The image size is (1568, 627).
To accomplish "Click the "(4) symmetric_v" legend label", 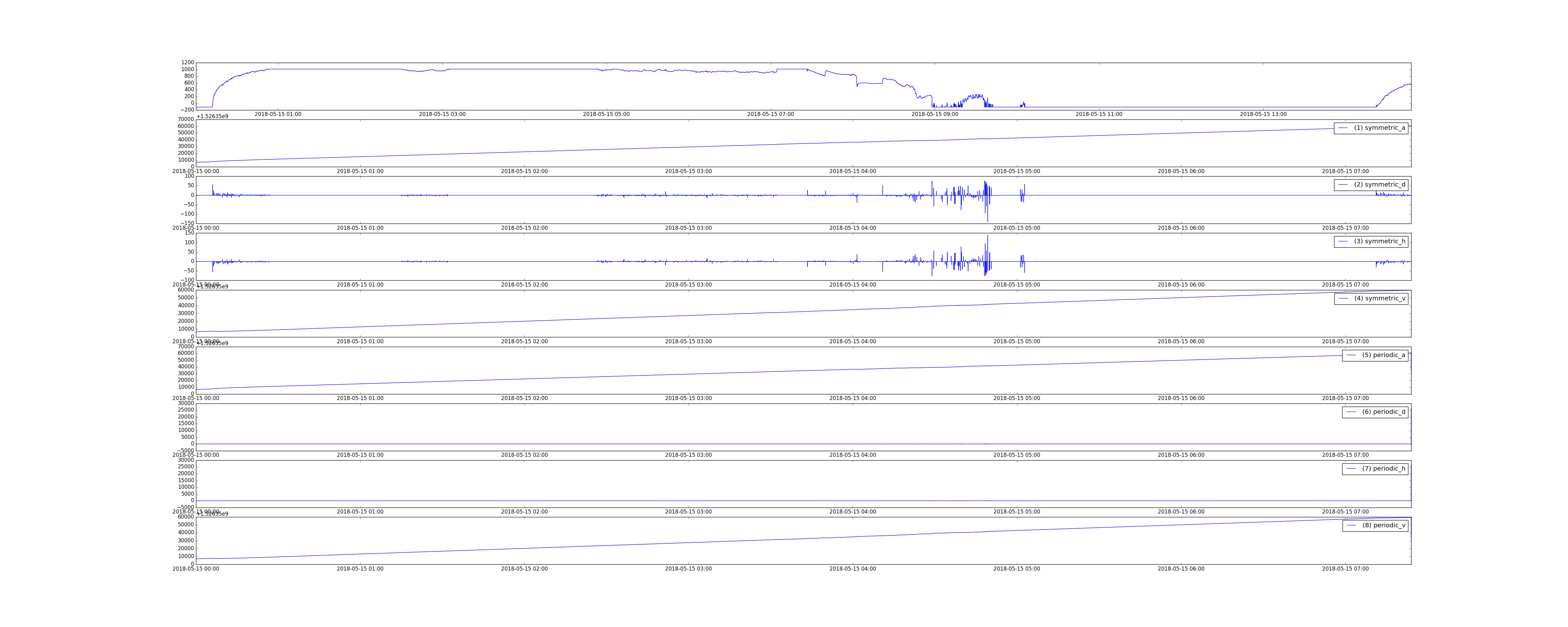I will [1379, 298].
